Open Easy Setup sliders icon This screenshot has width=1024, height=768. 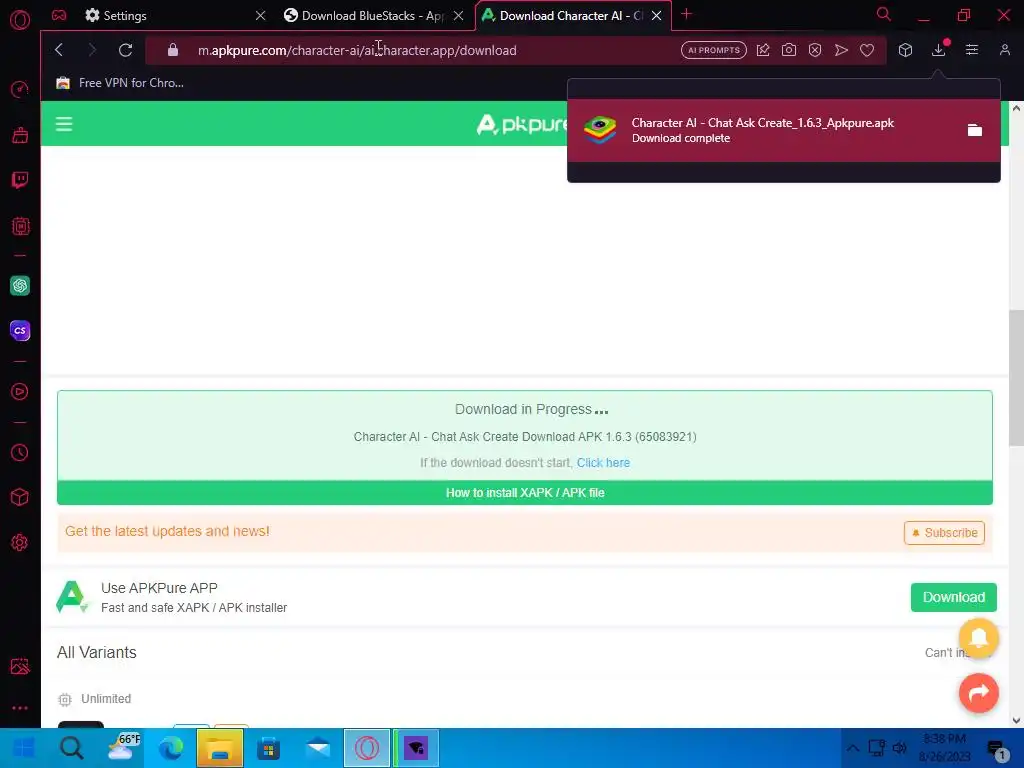[972, 50]
